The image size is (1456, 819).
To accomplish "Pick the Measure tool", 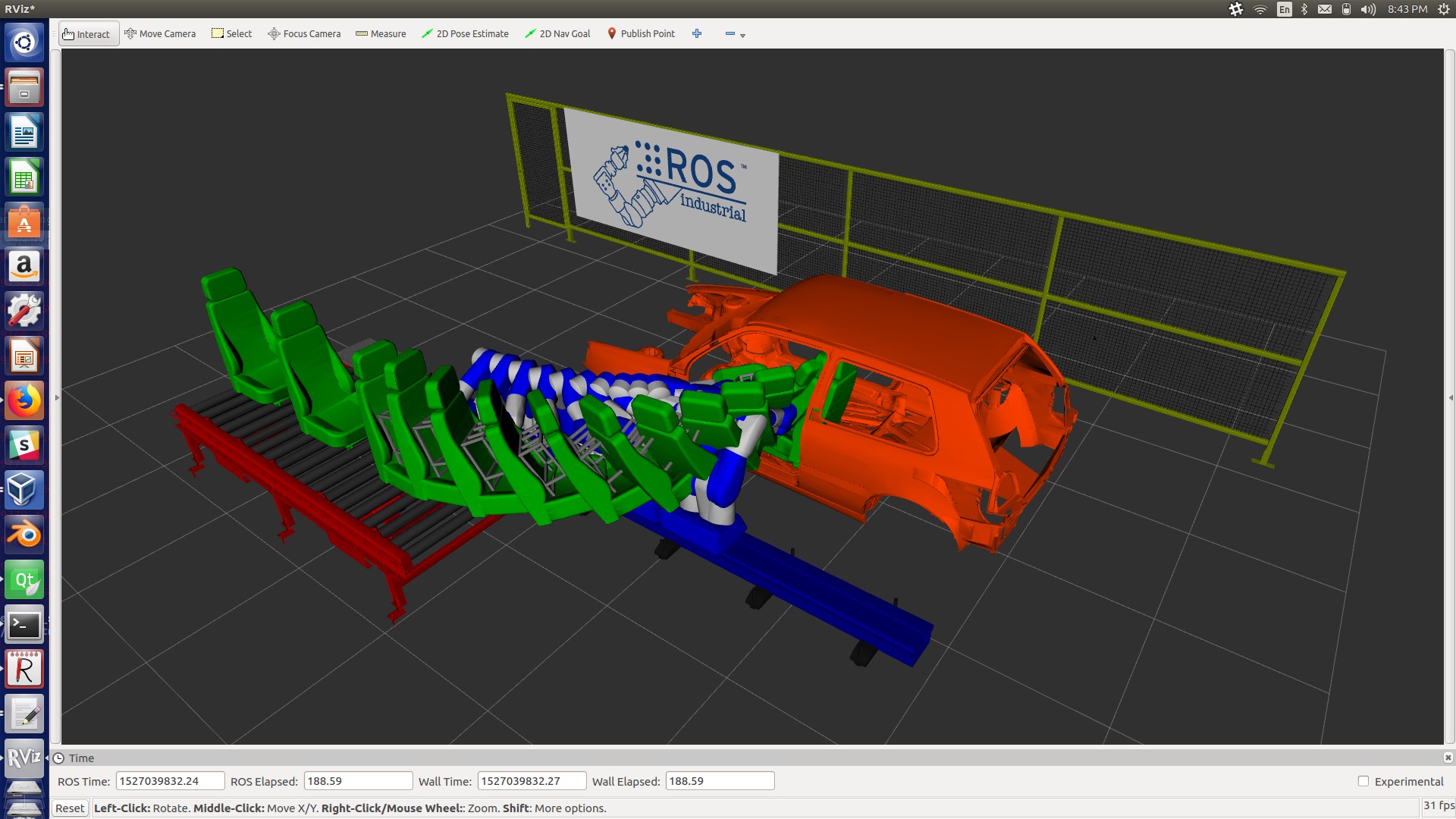I will tap(381, 34).
